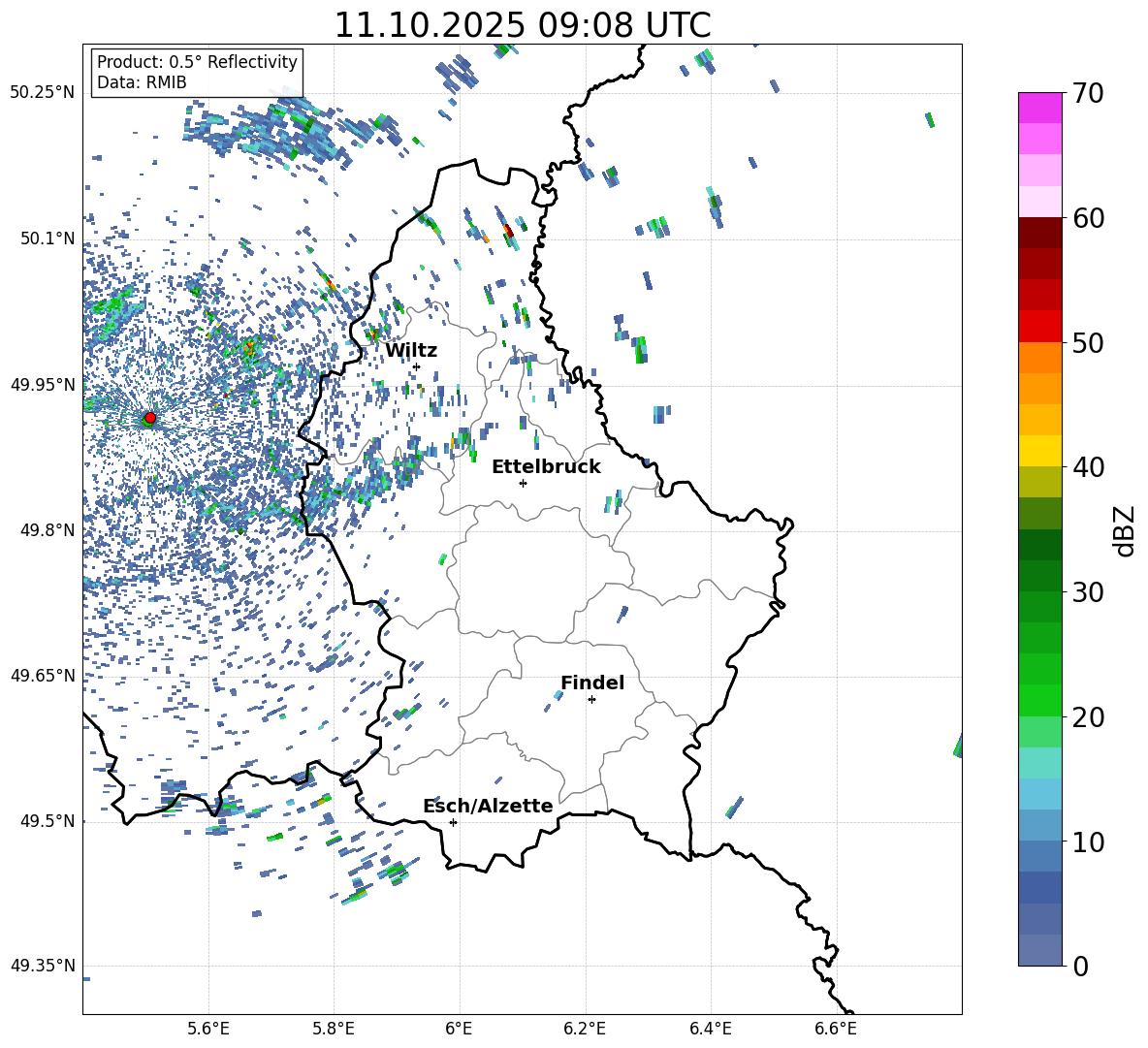The height and width of the screenshot is (1048, 1148).
Task: Click the Esch/Alzette station cross marker
Action: point(453,822)
